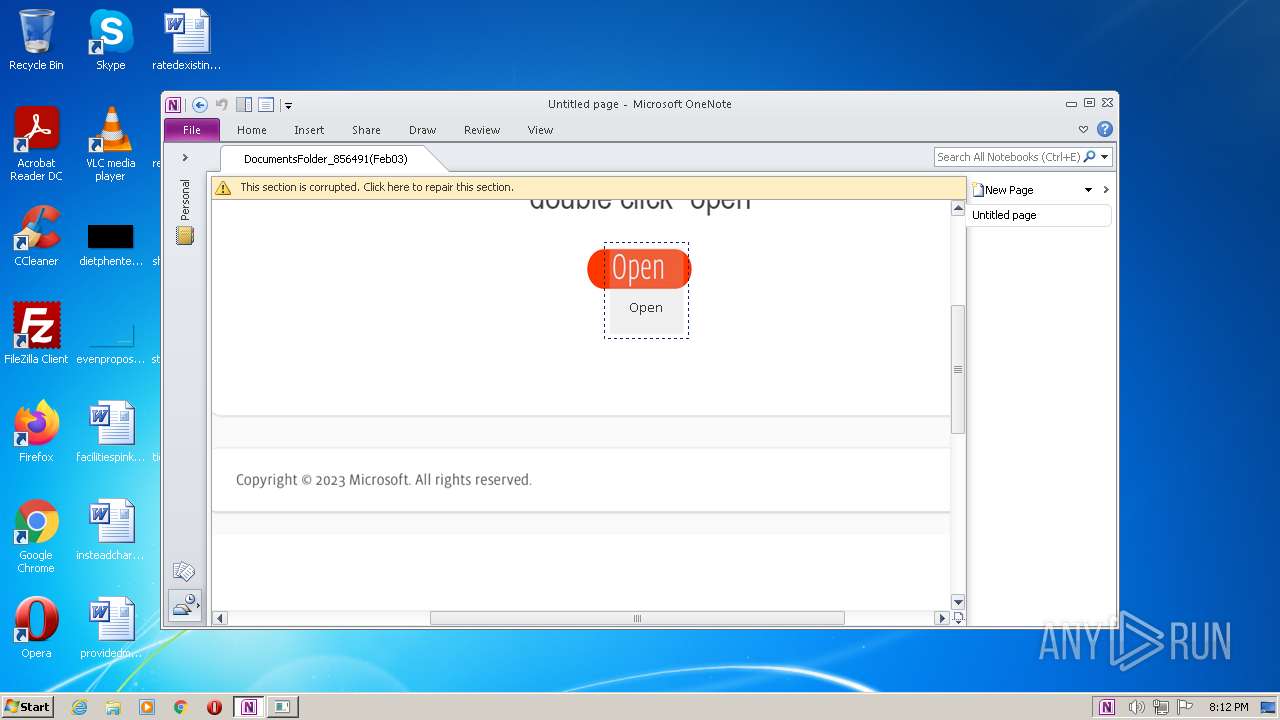The height and width of the screenshot is (720, 1280).
Task: Select the Firefox desktop shortcut
Action: (x=36, y=432)
